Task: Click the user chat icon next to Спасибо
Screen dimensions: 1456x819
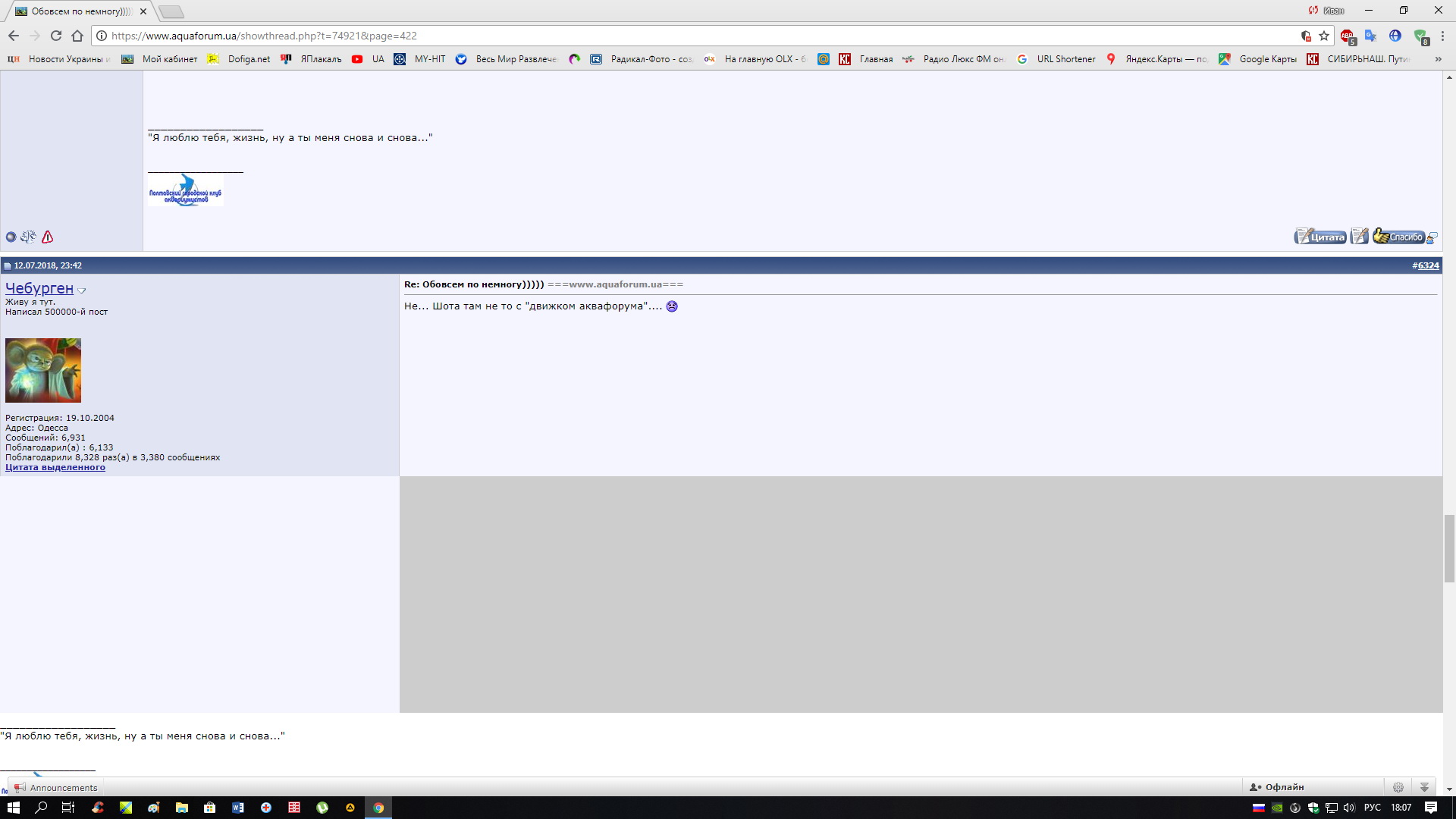Action: 1432,238
